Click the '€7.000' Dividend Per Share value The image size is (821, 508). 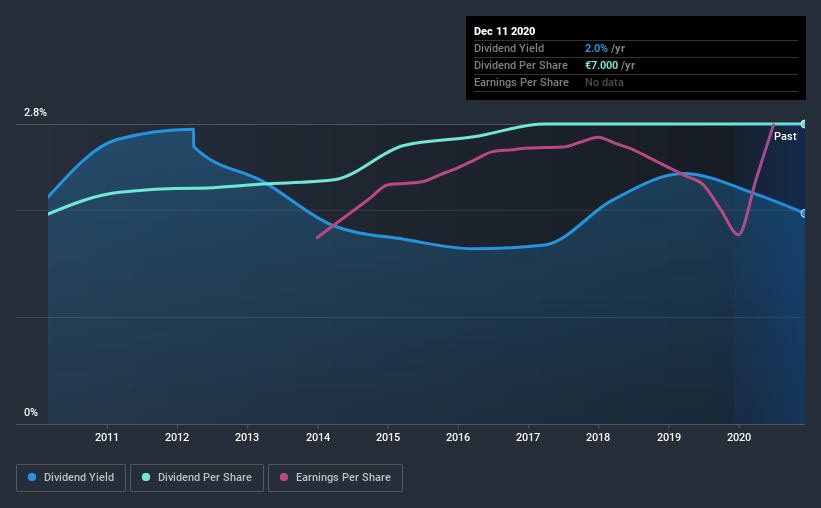pyautogui.click(x=602, y=65)
